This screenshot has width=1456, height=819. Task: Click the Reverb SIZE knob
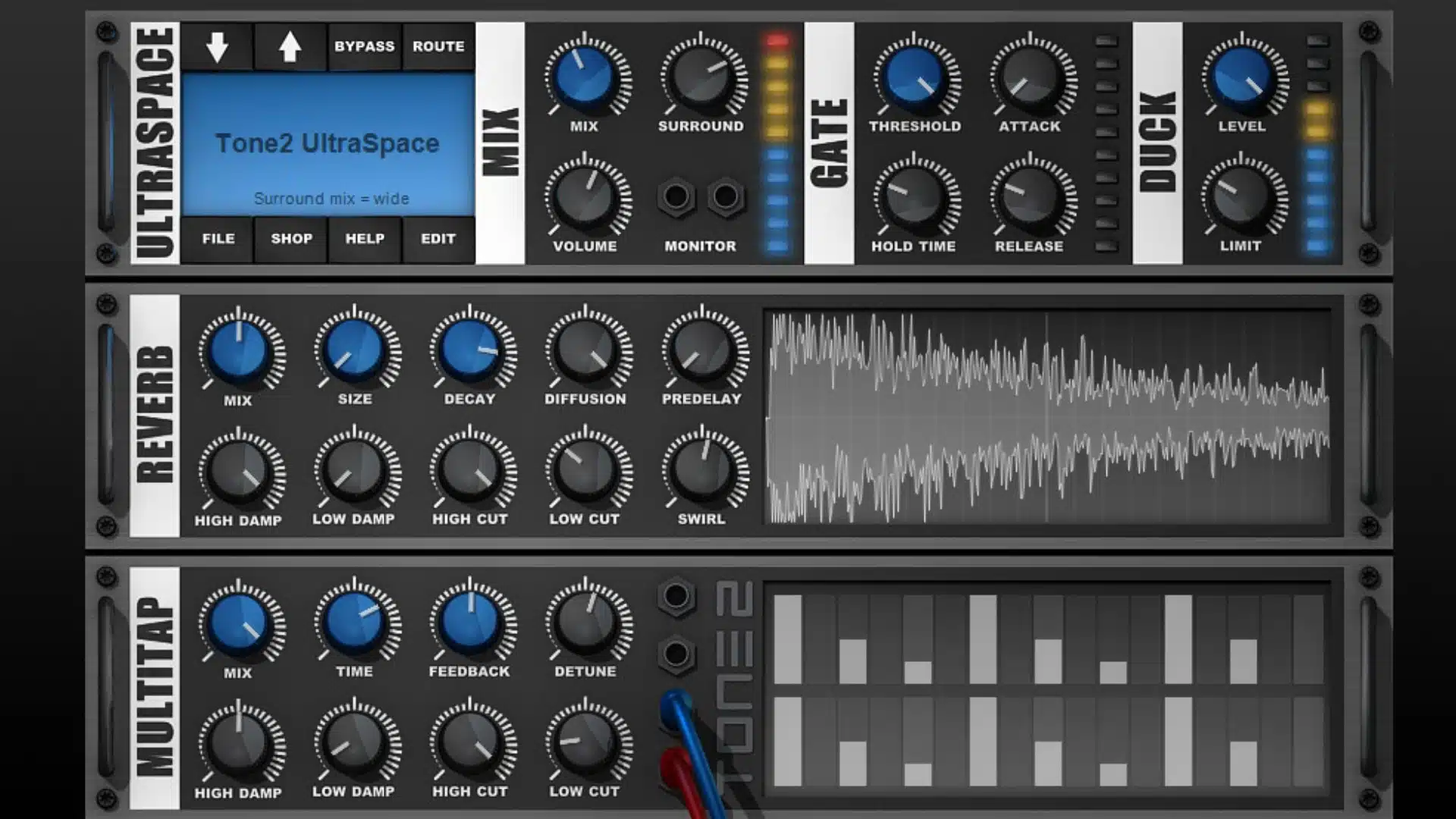tap(355, 350)
